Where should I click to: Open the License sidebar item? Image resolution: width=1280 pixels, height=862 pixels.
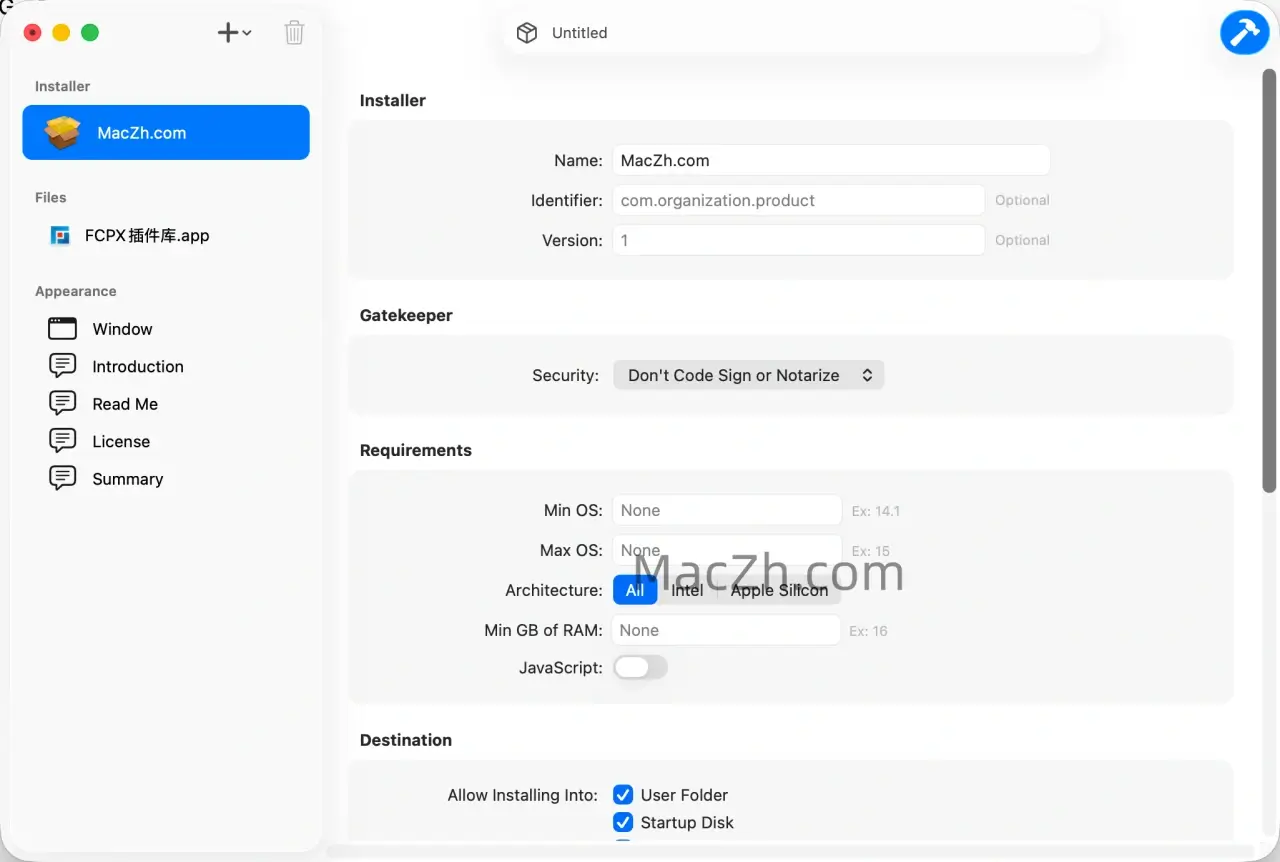[x=120, y=441]
